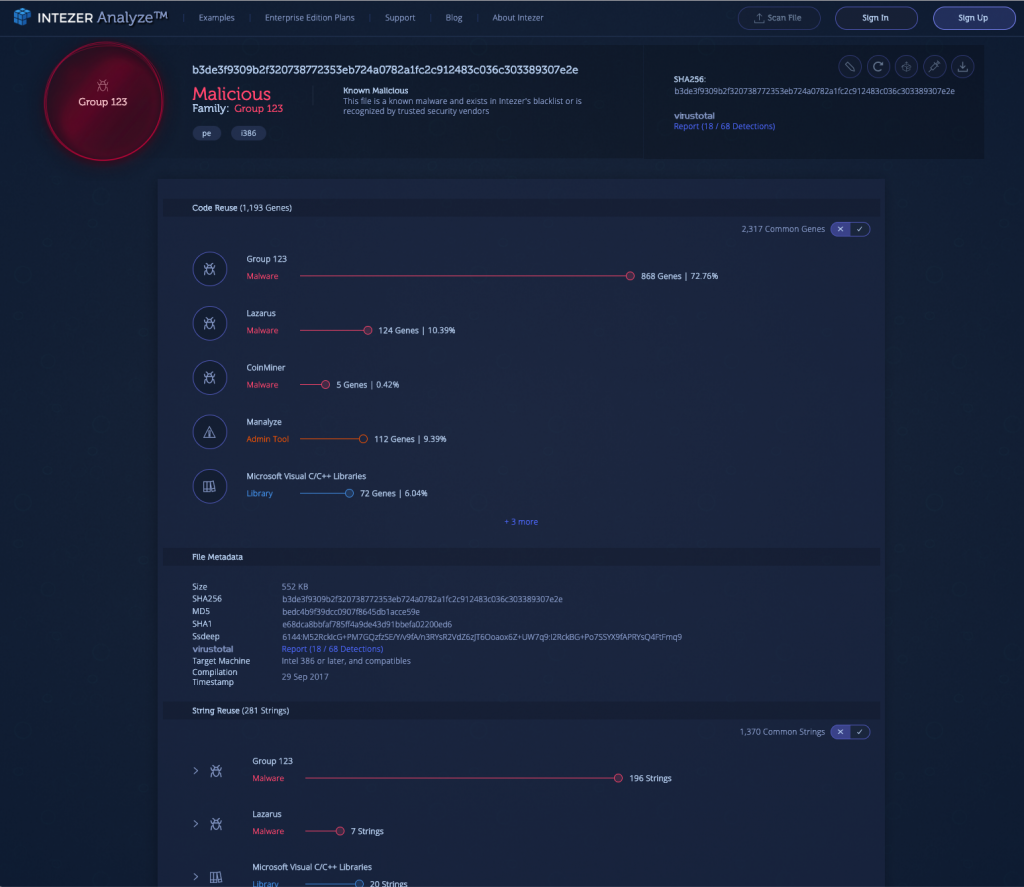Click the Ssdeep value
The image size is (1024, 887).
tap(482, 636)
